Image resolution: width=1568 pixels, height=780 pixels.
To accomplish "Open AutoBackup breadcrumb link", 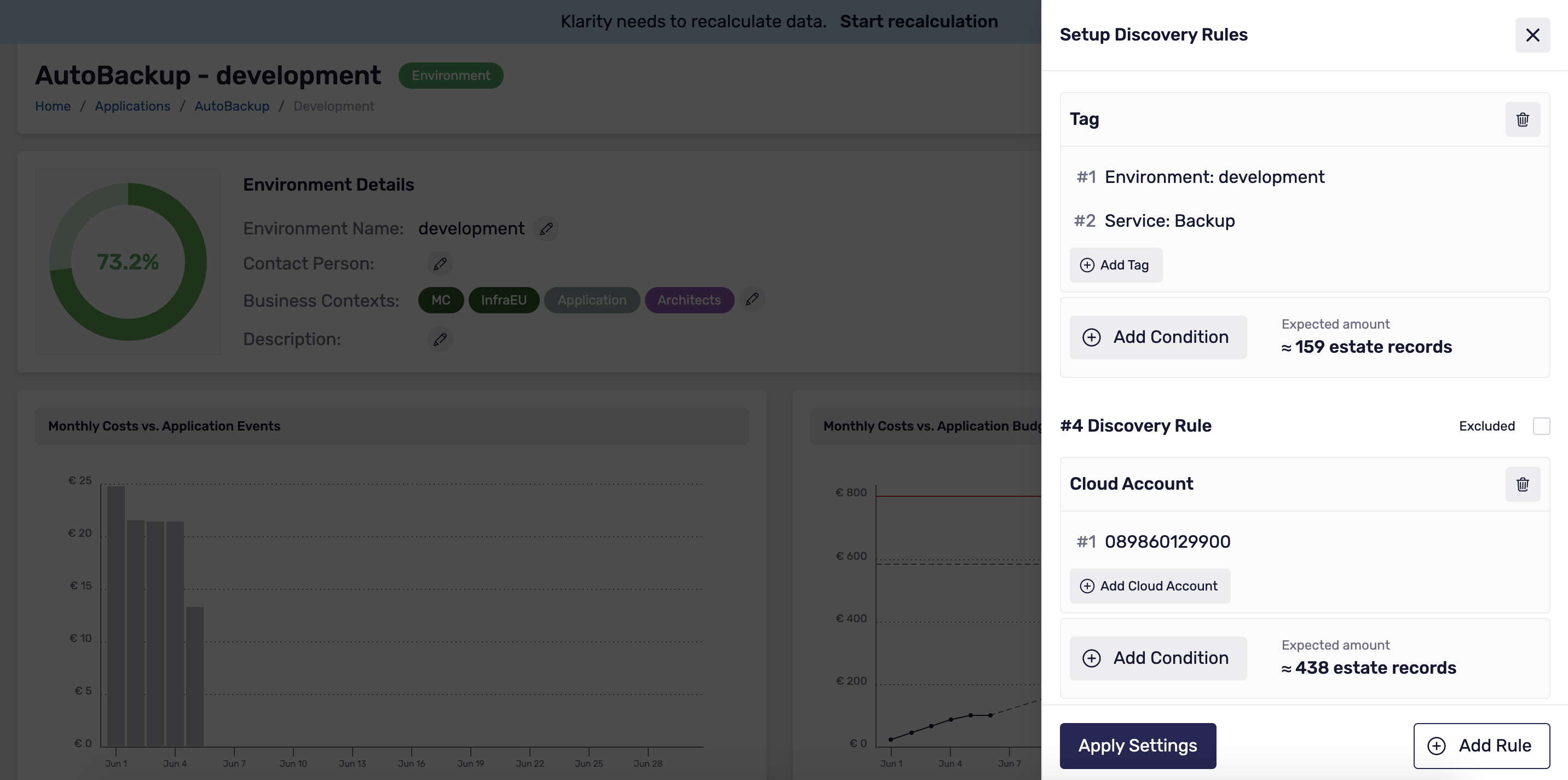I will click(231, 106).
